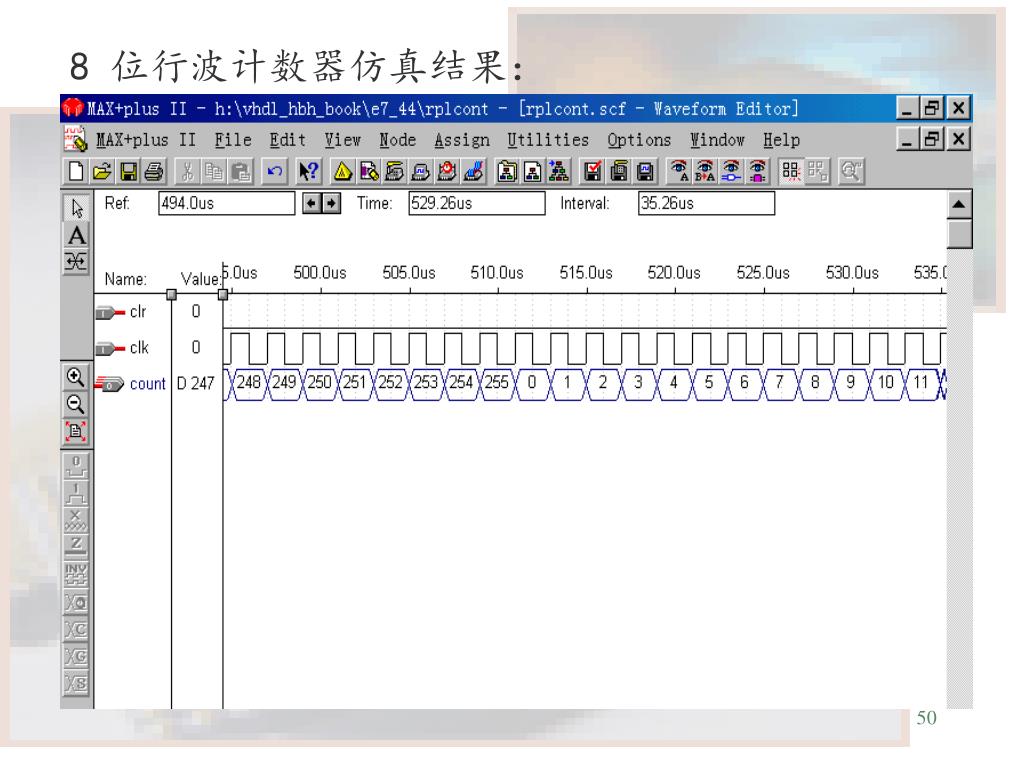Open the Assign menu

pos(462,140)
